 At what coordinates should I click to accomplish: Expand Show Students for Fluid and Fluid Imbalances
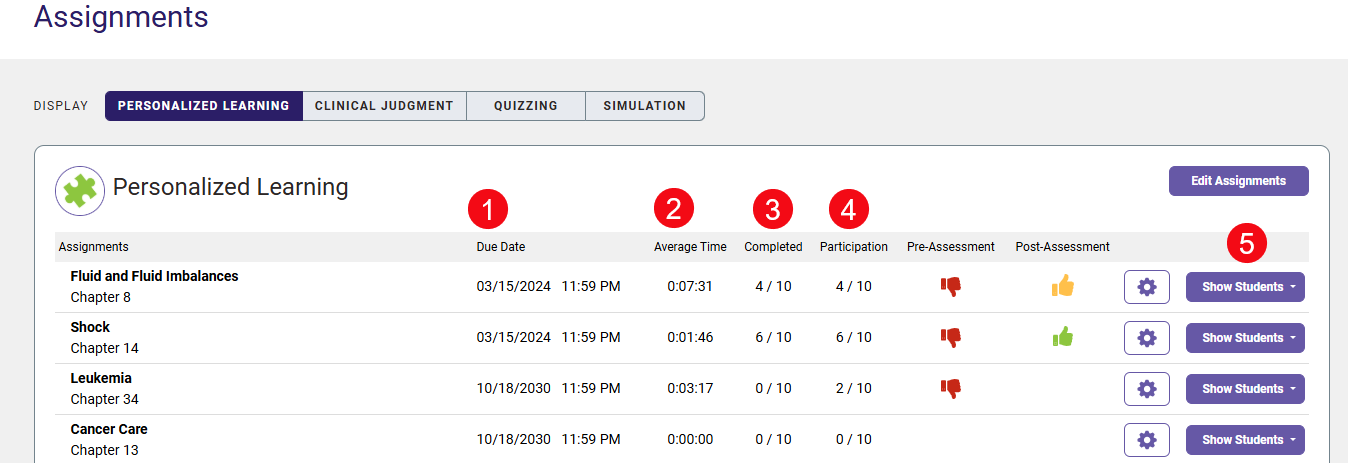tap(1245, 287)
